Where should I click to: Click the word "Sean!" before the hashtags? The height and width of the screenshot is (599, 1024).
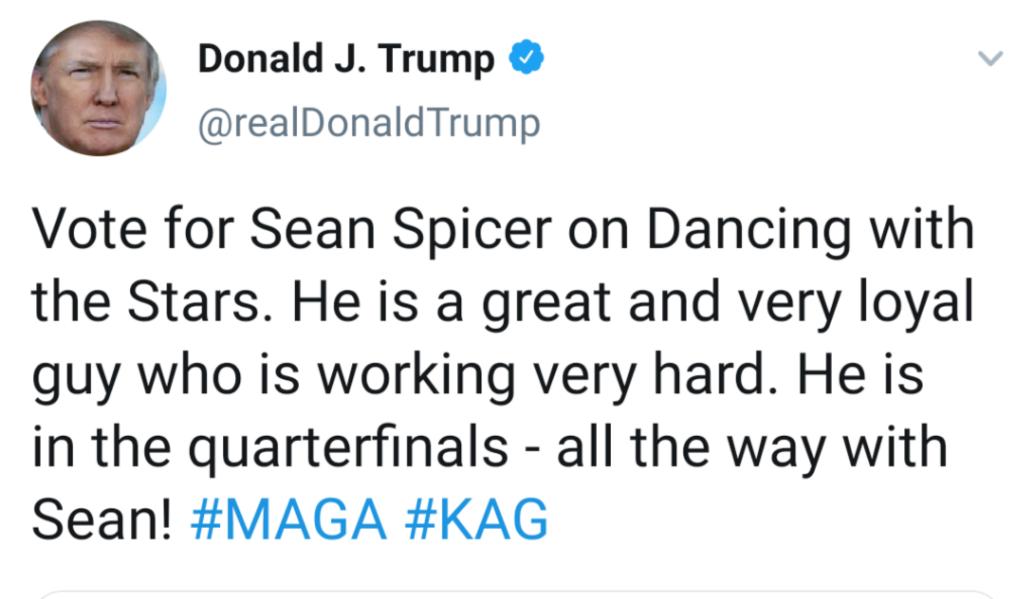click(x=103, y=519)
